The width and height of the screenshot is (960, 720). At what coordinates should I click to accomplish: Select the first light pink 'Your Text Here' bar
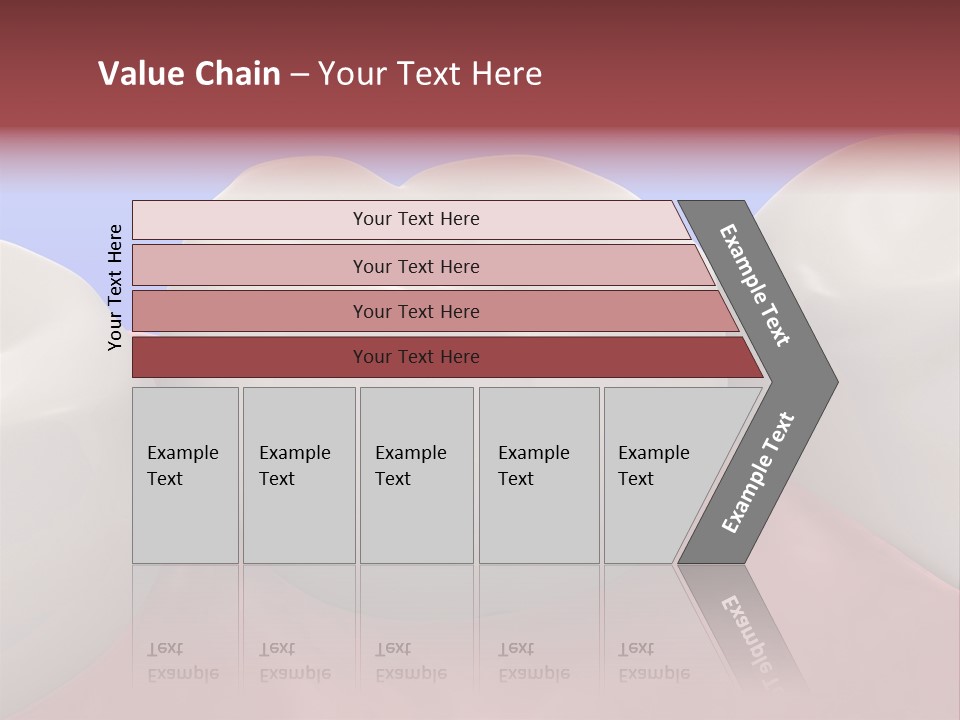click(x=416, y=219)
